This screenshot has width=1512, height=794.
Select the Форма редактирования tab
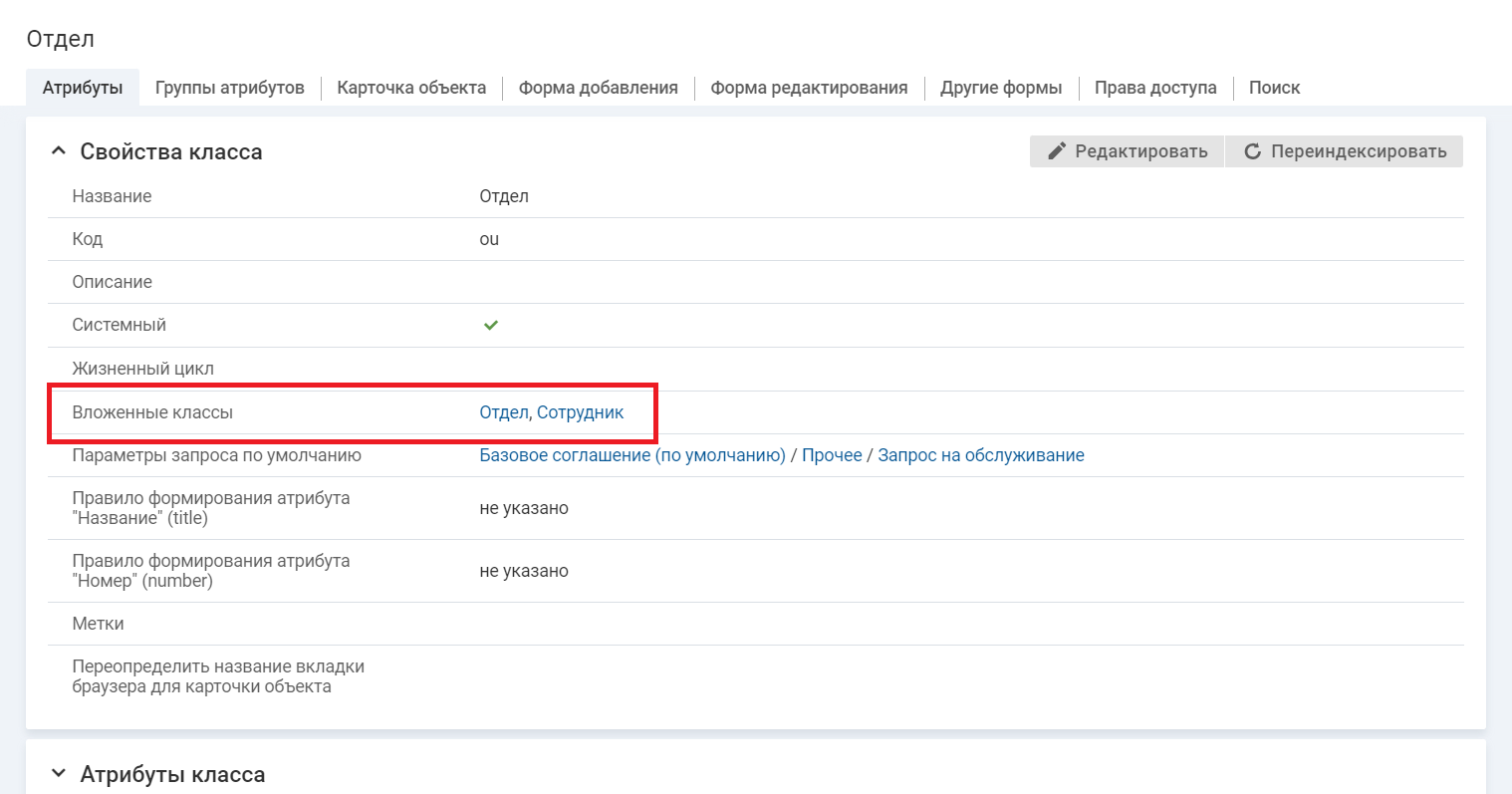pyautogui.click(x=809, y=88)
